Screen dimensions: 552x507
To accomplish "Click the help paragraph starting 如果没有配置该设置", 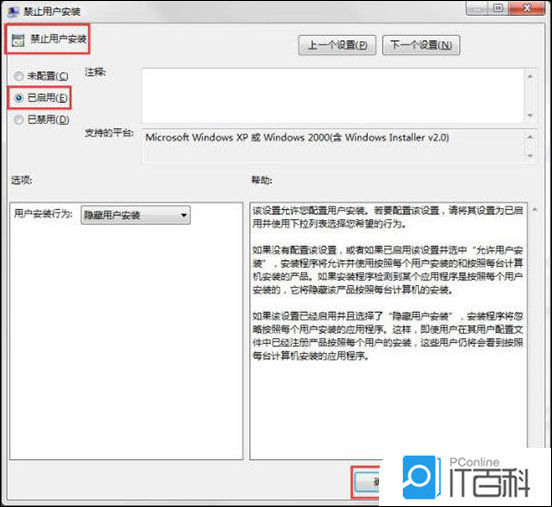I will pyautogui.click(x=388, y=270).
